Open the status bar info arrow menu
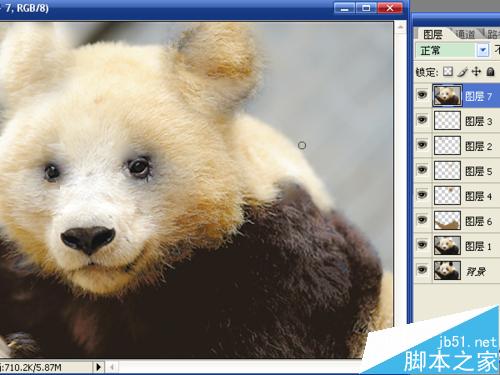 tap(98, 367)
